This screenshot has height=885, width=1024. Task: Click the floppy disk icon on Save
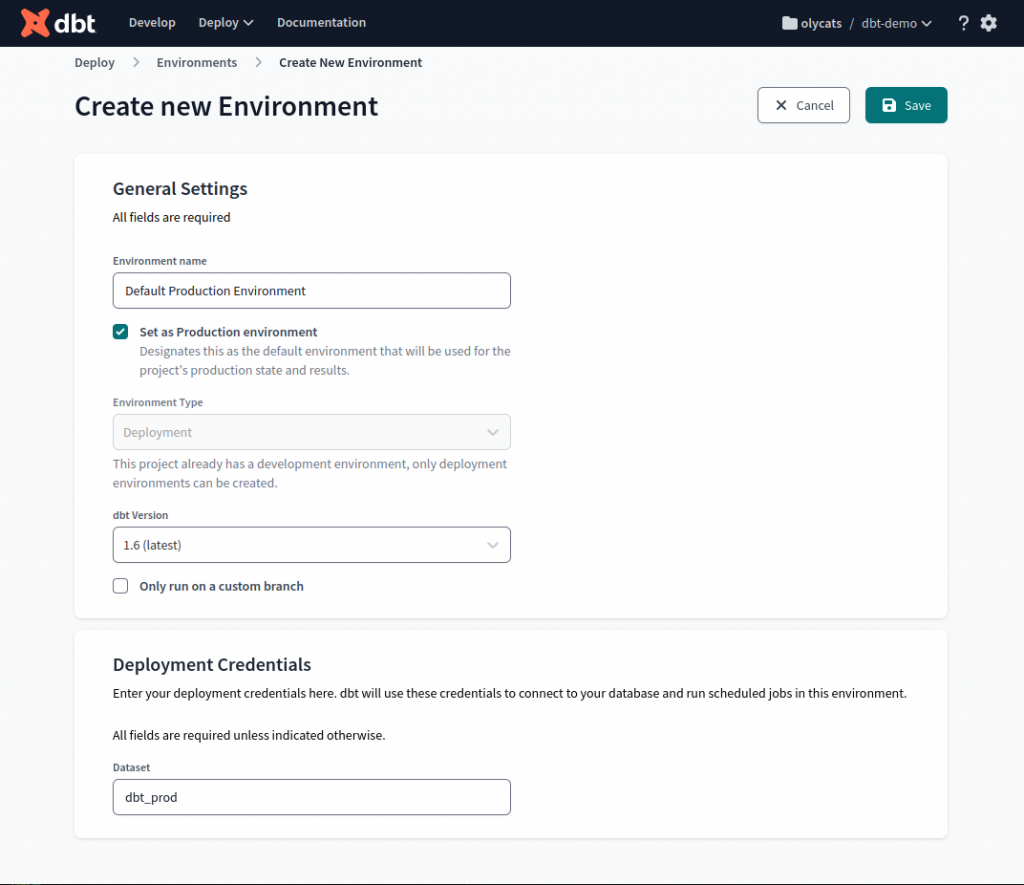click(x=889, y=105)
